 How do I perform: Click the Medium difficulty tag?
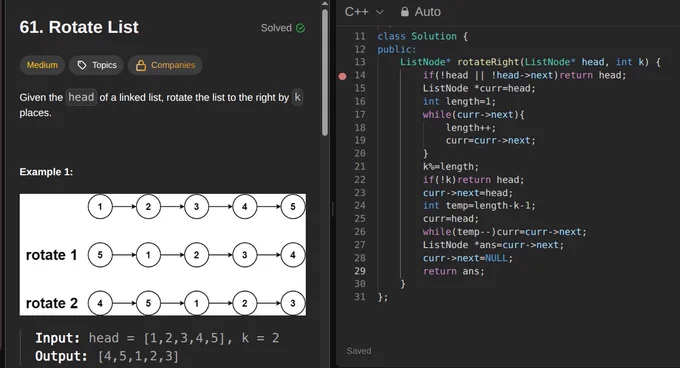42,65
